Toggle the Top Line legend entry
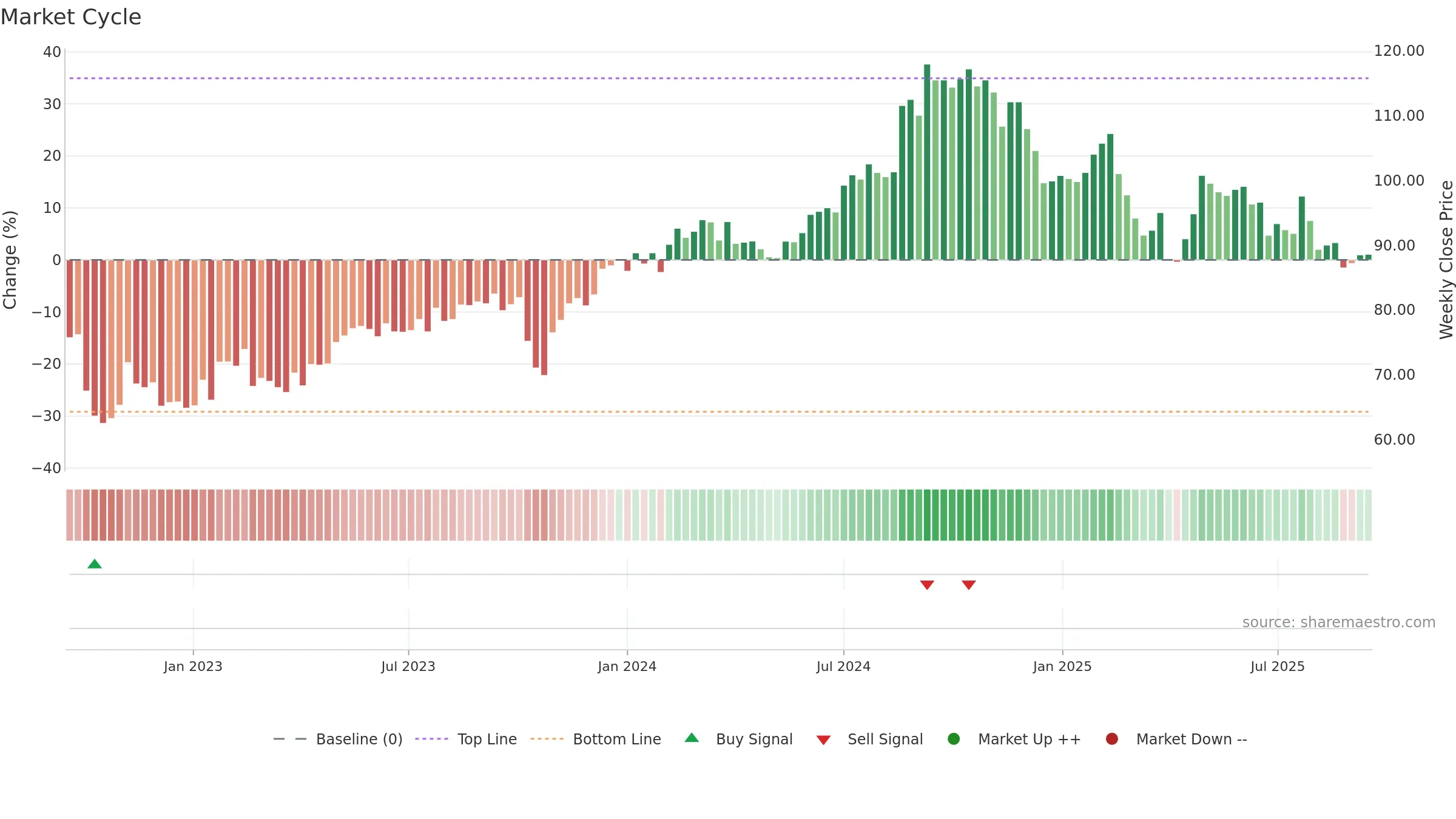This screenshot has height=819, width=1456. coord(466,739)
